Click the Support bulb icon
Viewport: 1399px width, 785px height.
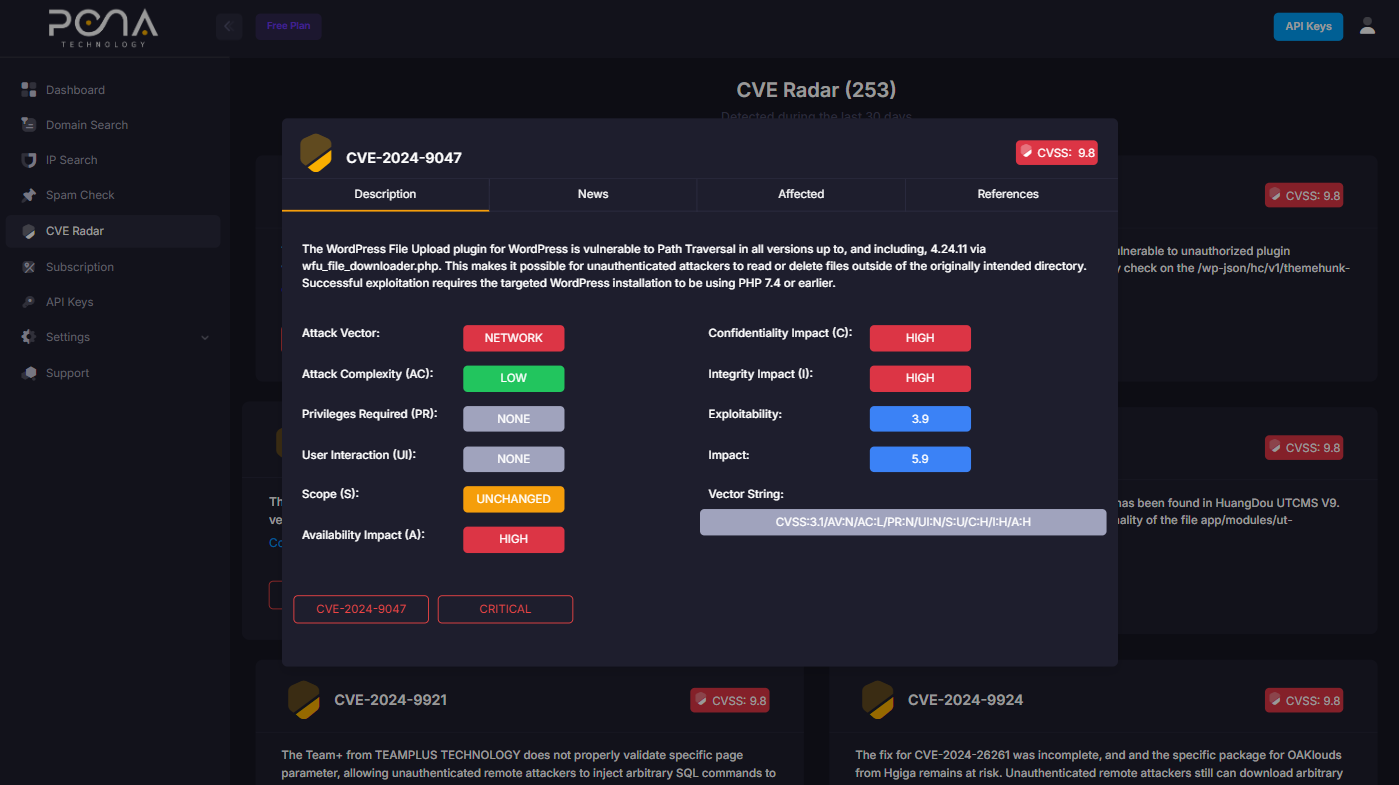[29, 373]
